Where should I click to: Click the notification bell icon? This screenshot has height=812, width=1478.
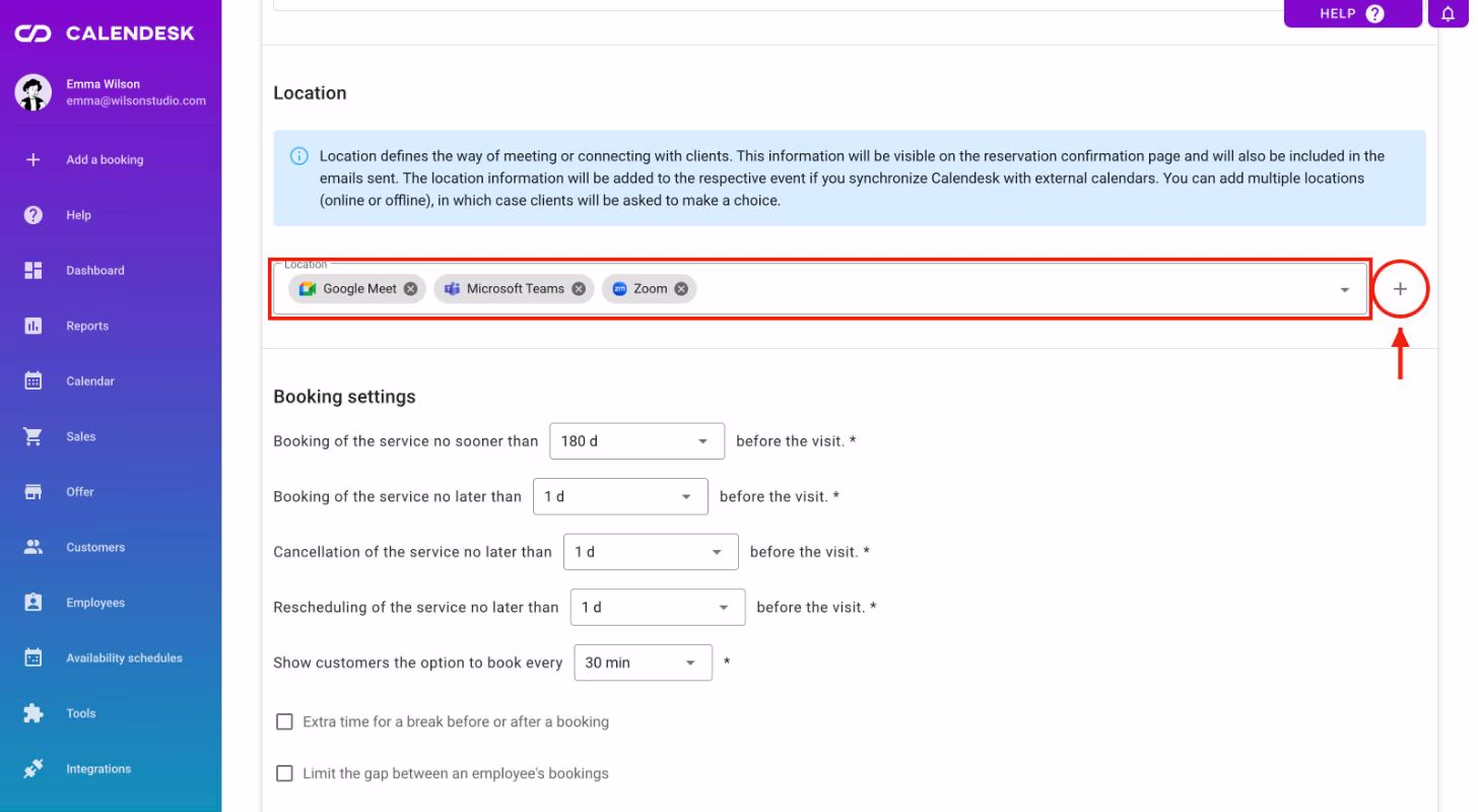(x=1448, y=14)
